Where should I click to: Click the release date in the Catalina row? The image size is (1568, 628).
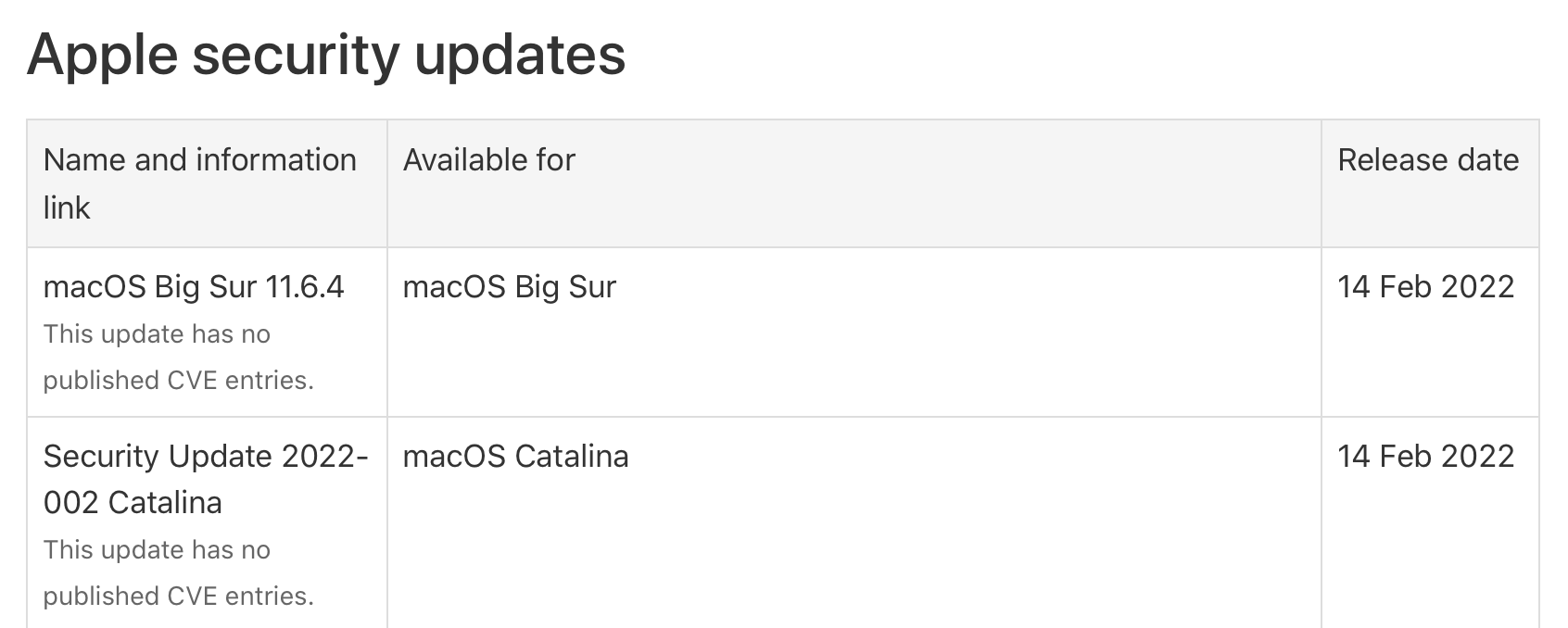coord(1425,456)
